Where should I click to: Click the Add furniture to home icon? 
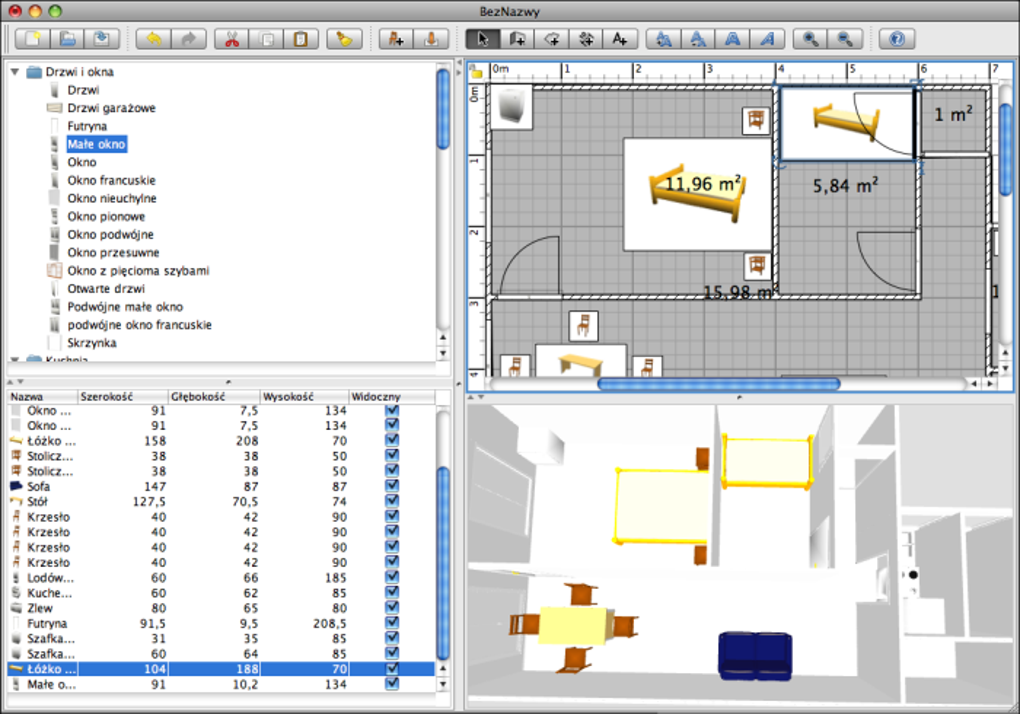[396, 39]
